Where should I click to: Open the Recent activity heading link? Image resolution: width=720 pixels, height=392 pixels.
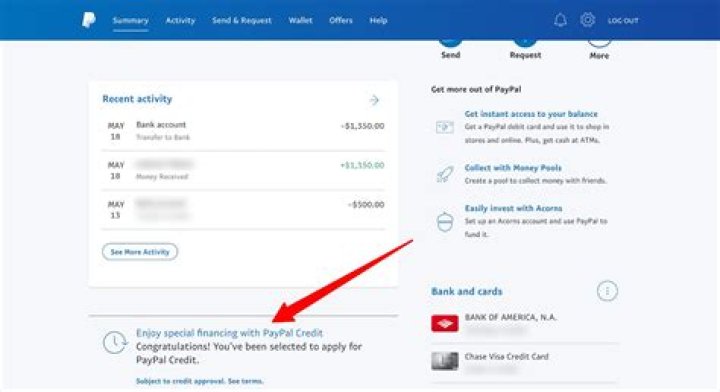(x=137, y=99)
